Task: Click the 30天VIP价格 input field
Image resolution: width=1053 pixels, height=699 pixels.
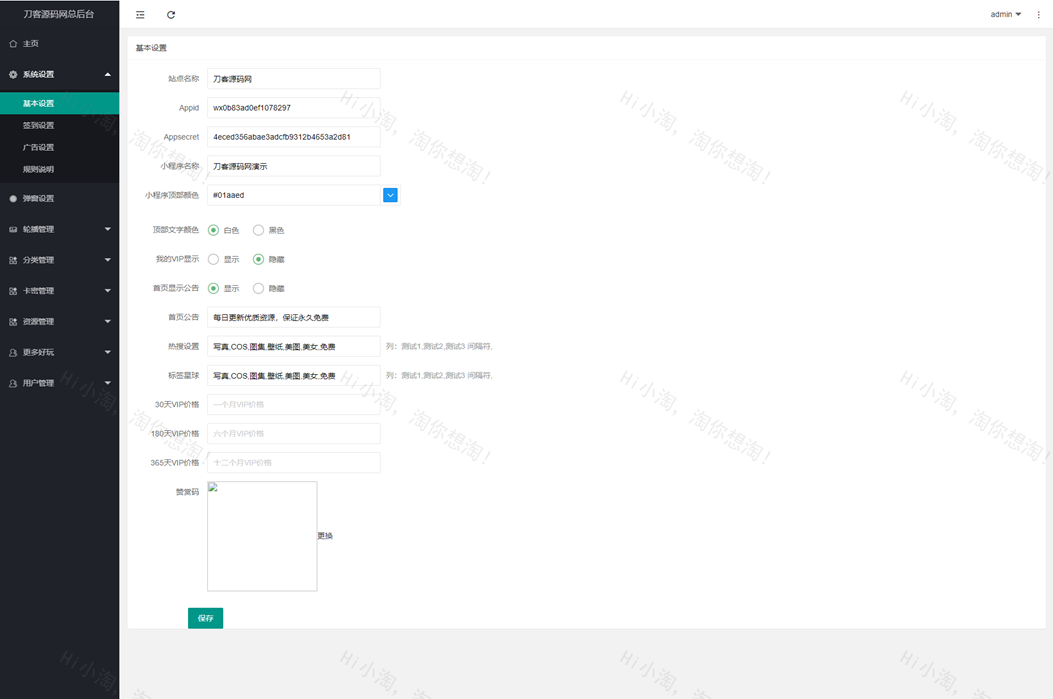Action: (x=293, y=405)
